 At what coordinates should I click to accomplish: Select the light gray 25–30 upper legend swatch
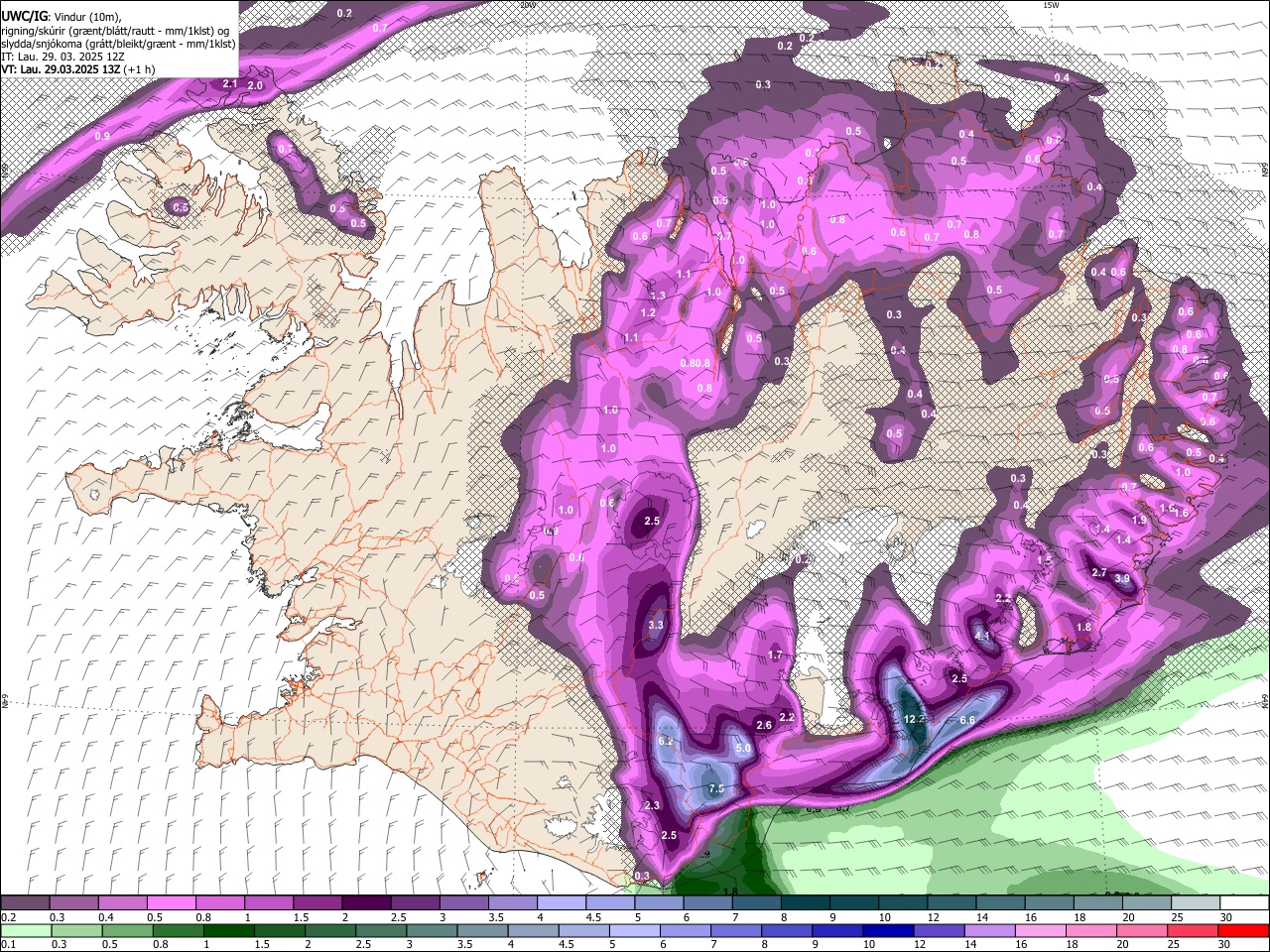click(1197, 903)
